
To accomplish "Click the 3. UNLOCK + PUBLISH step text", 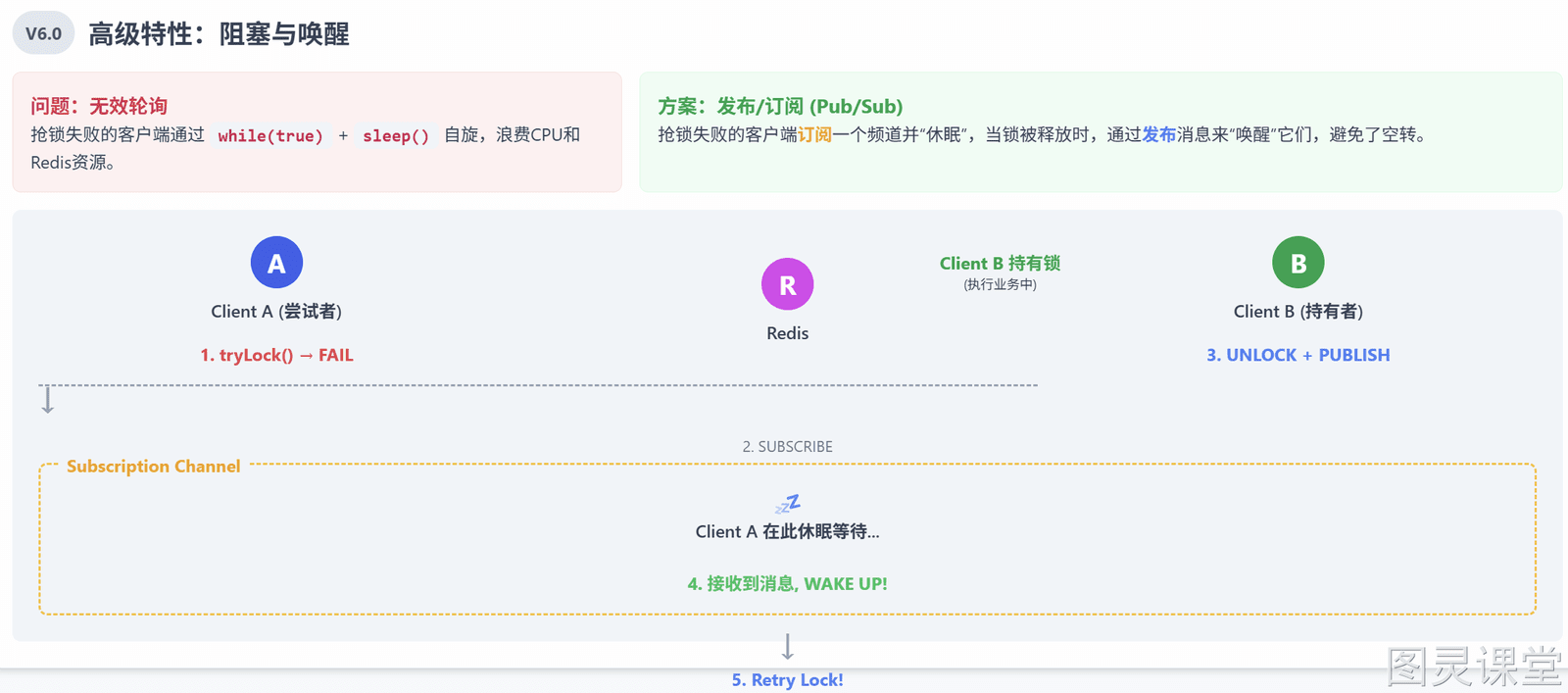I will pyautogui.click(x=1298, y=355).
